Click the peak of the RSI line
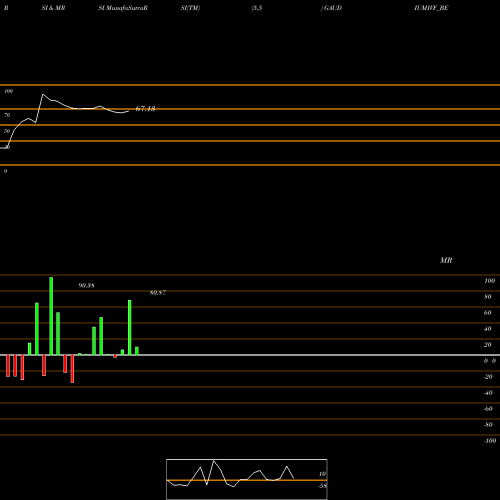Screen dimensions: 500x500 tap(43, 95)
